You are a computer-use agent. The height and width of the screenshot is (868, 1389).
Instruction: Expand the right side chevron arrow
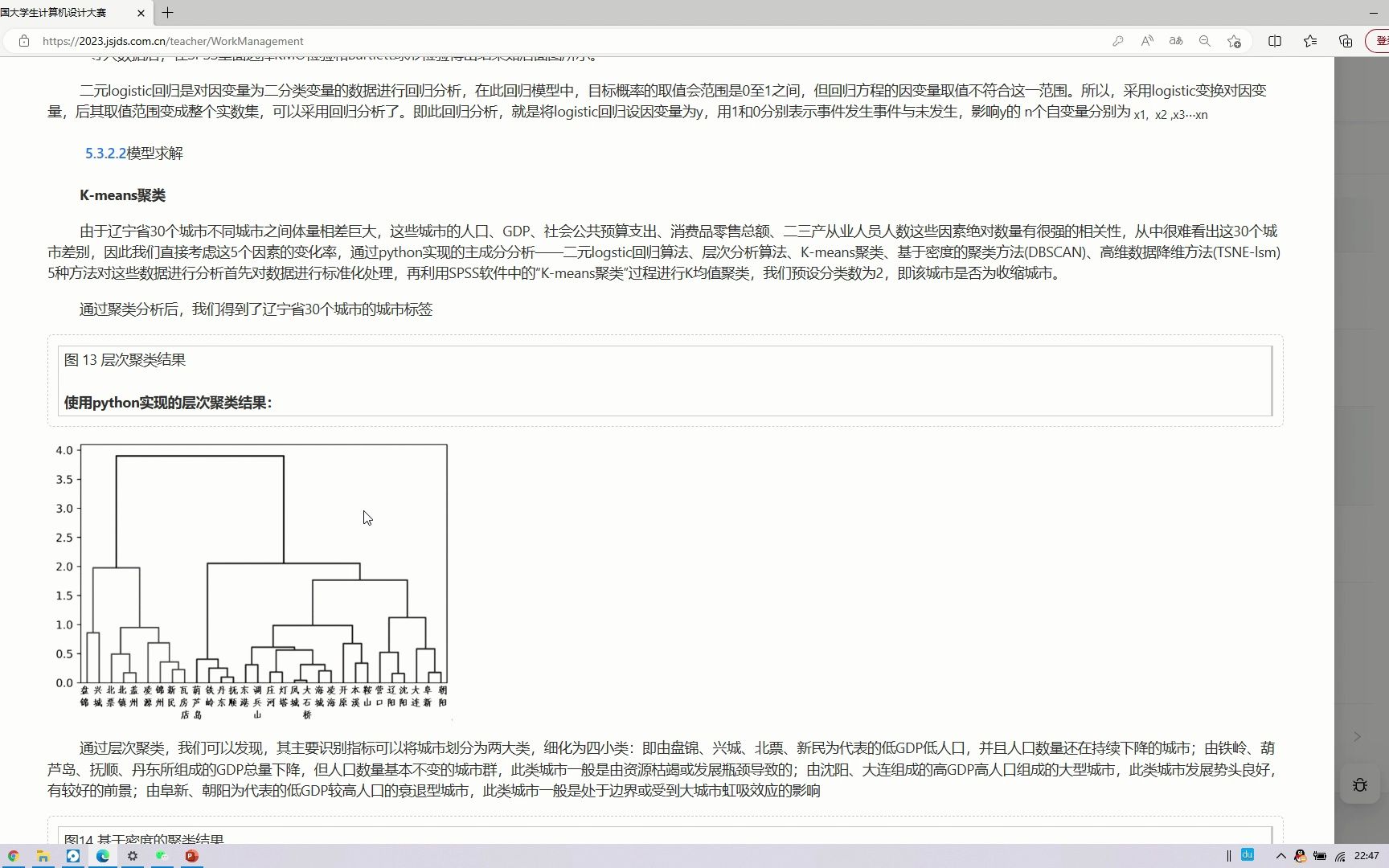point(1357,736)
